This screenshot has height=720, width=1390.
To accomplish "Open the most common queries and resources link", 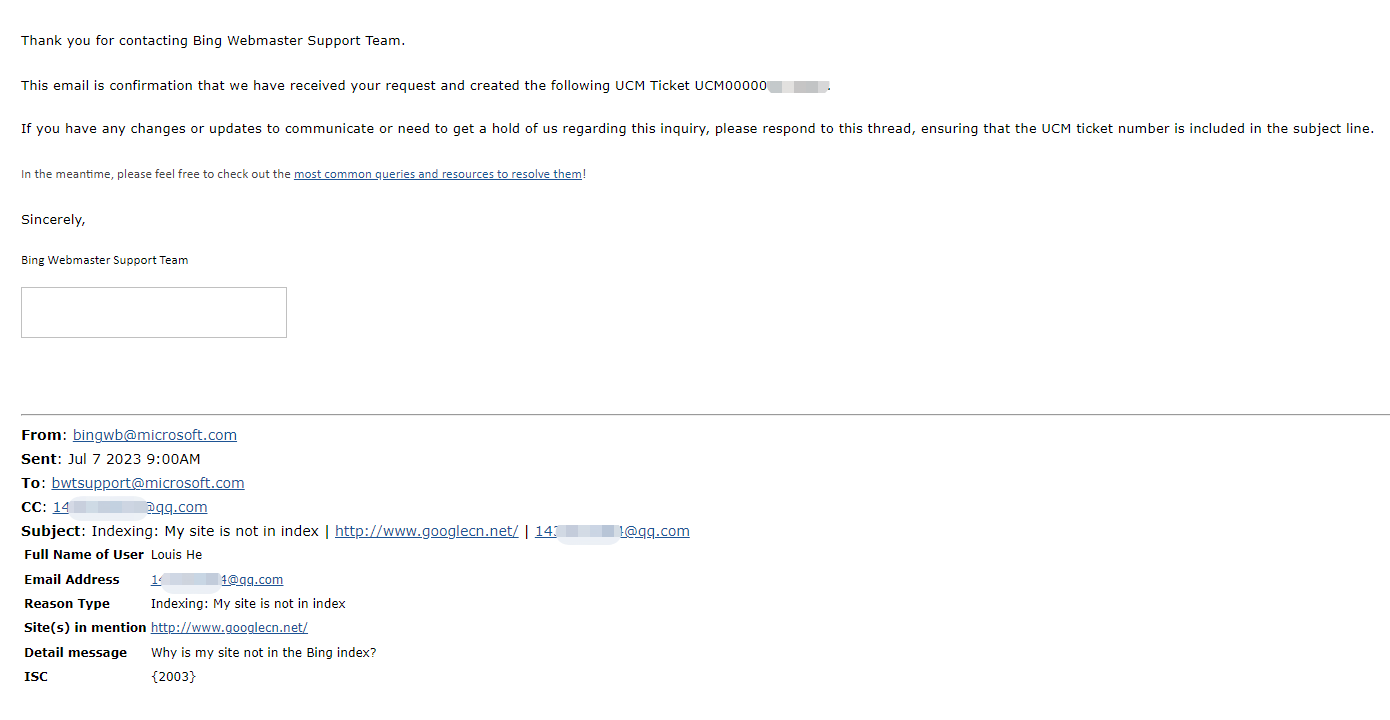I will click(x=438, y=174).
